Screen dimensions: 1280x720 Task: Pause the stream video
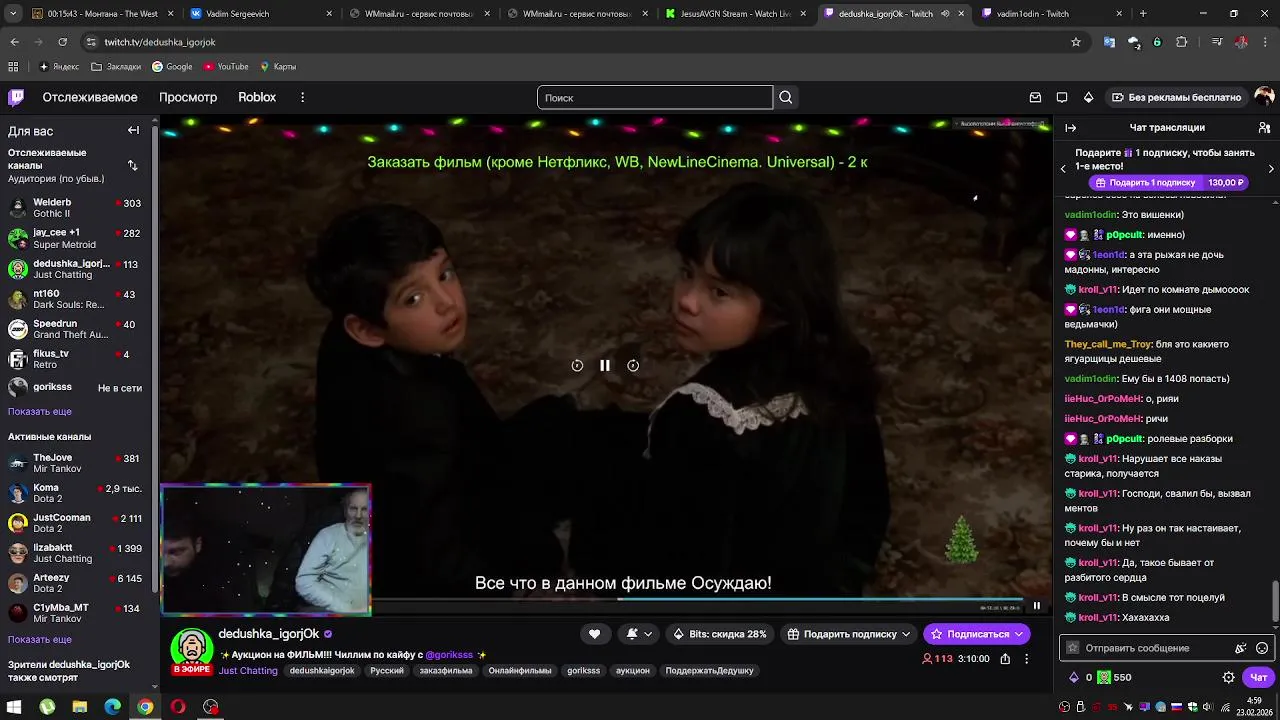click(605, 366)
